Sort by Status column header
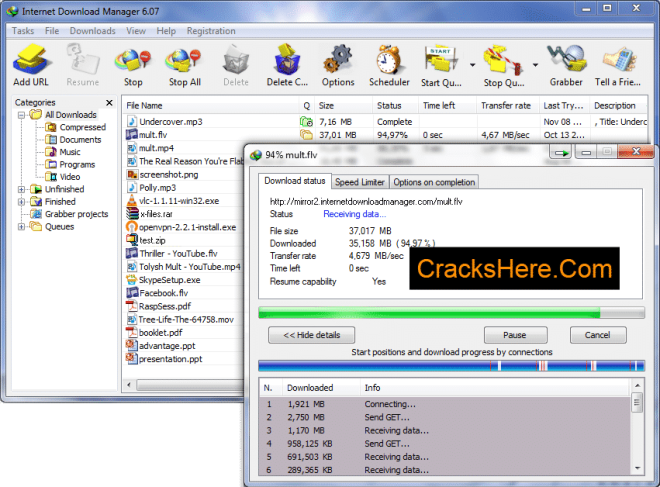 coord(396,106)
